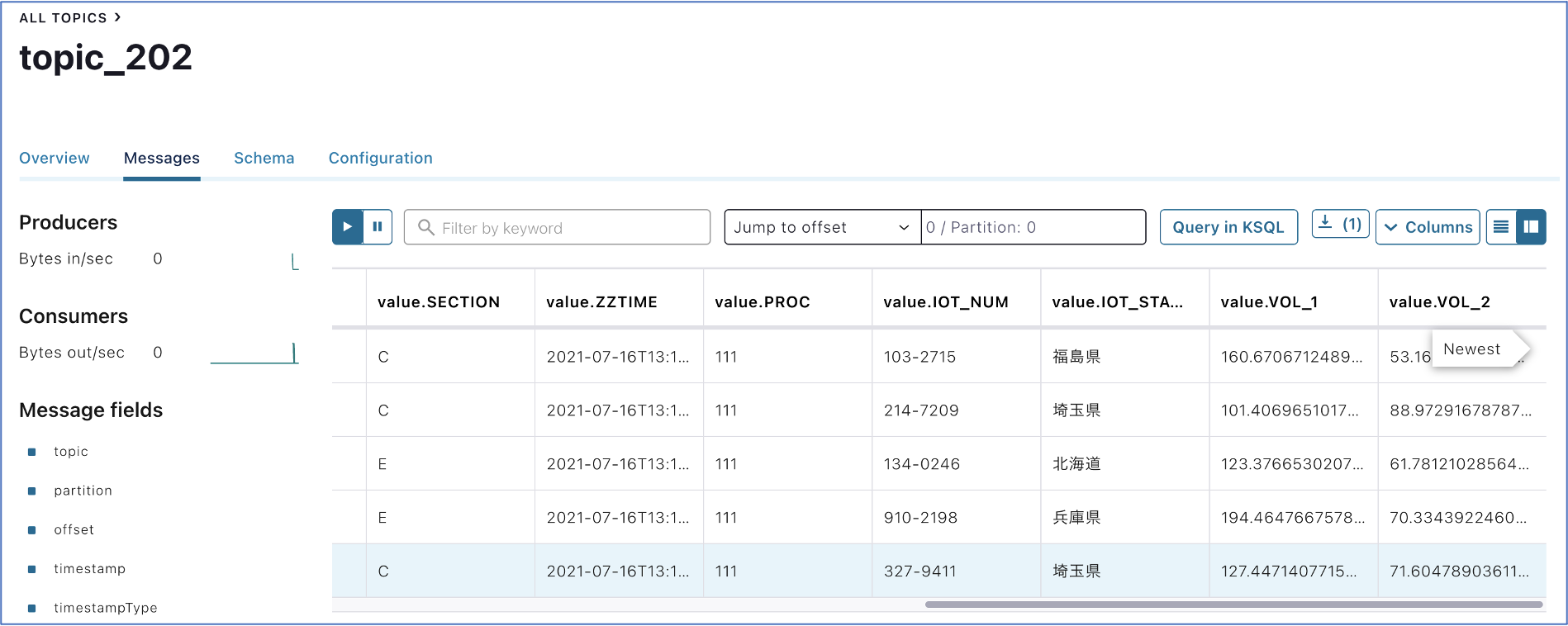
Task: Click the Consumers bytes out sparkline chart
Action: pos(254,353)
